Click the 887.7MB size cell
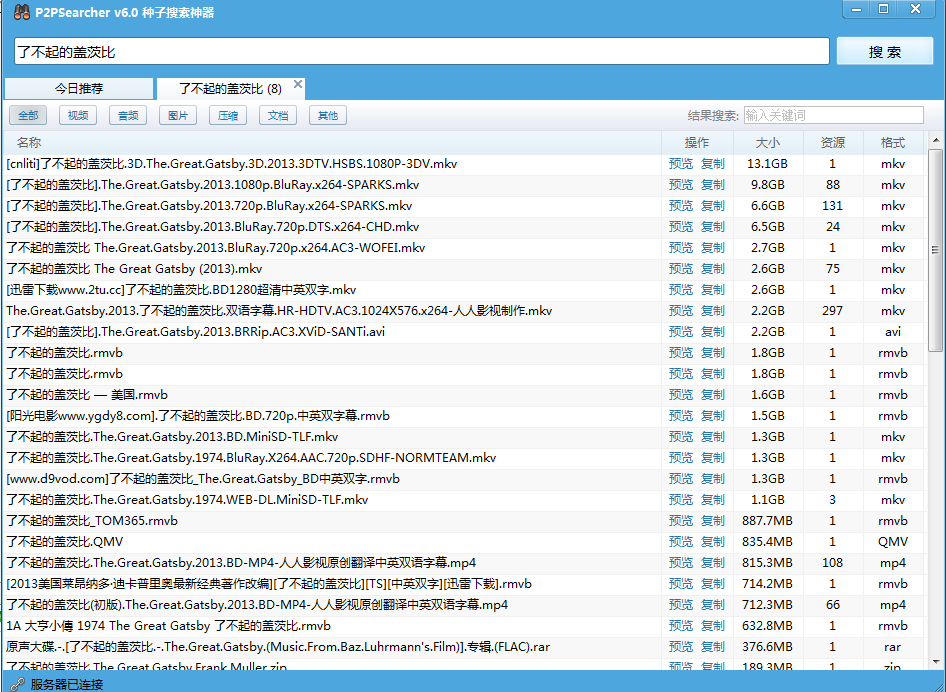The image size is (946, 692). point(767,521)
